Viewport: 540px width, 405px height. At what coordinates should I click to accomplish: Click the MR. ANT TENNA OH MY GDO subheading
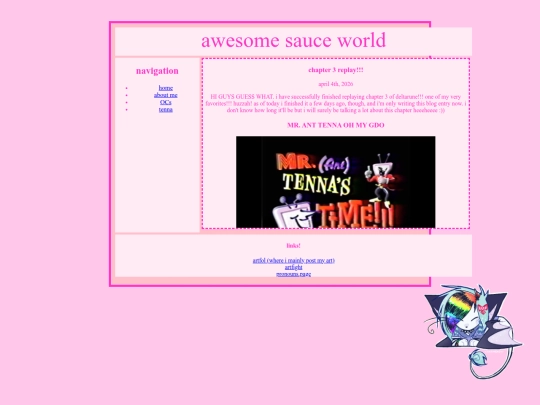pos(336,125)
